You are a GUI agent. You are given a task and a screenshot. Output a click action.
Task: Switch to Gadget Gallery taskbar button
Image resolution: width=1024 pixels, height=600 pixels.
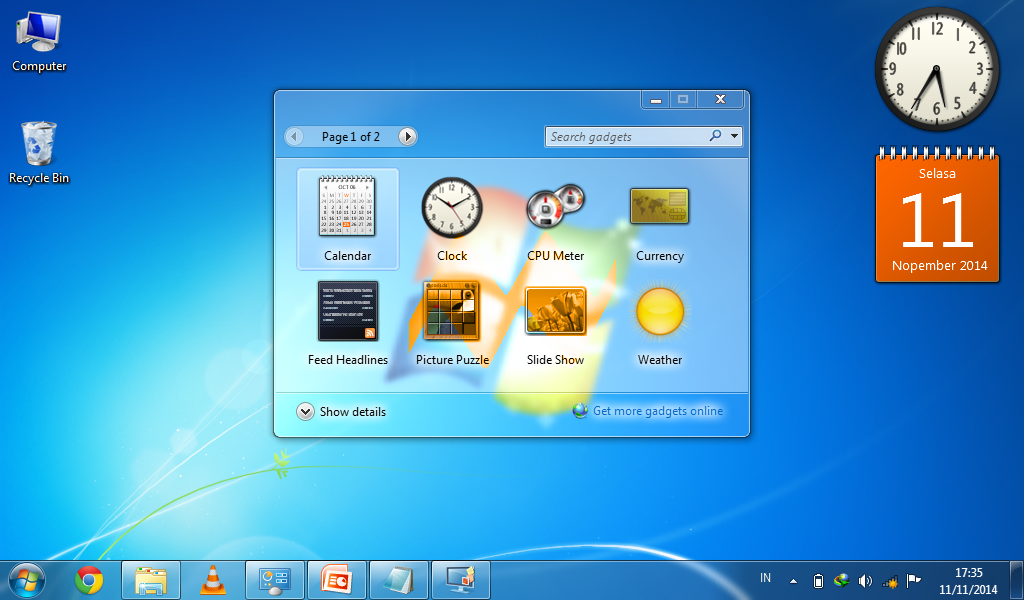pos(461,580)
